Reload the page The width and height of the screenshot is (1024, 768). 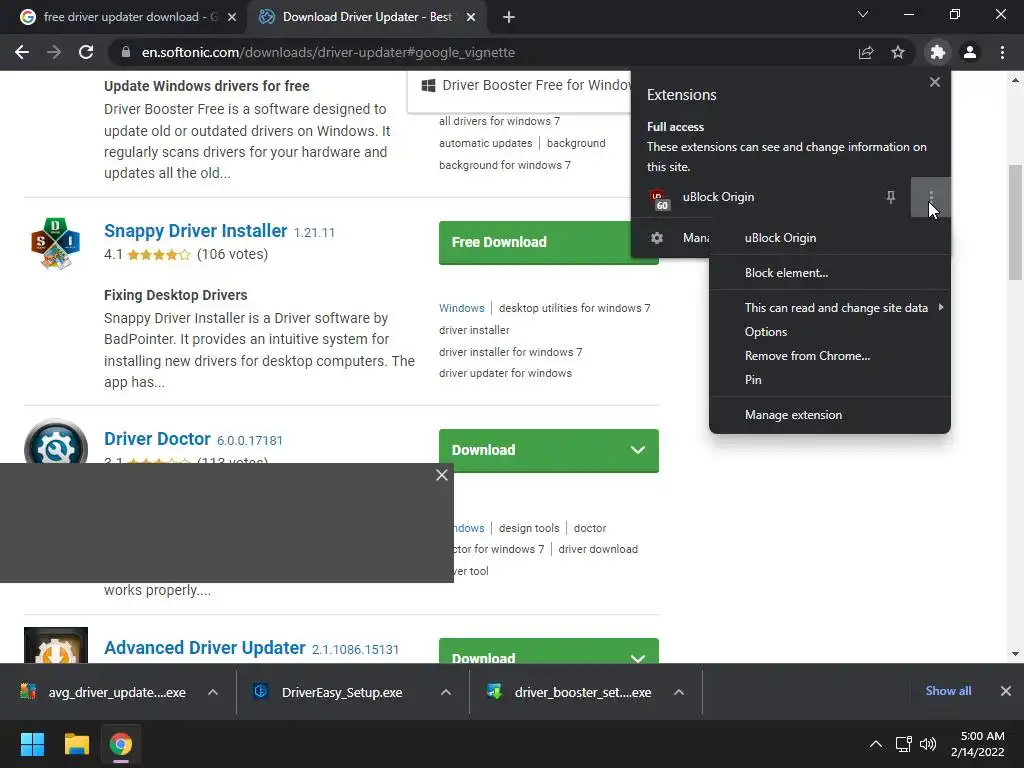pyautogui.click(x=86, y=52)
